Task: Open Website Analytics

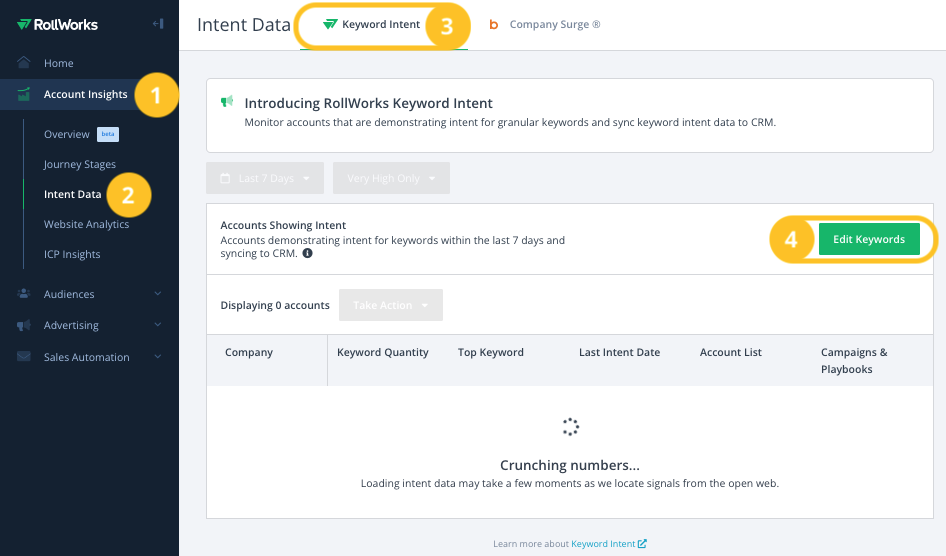Action: [86, 224]
